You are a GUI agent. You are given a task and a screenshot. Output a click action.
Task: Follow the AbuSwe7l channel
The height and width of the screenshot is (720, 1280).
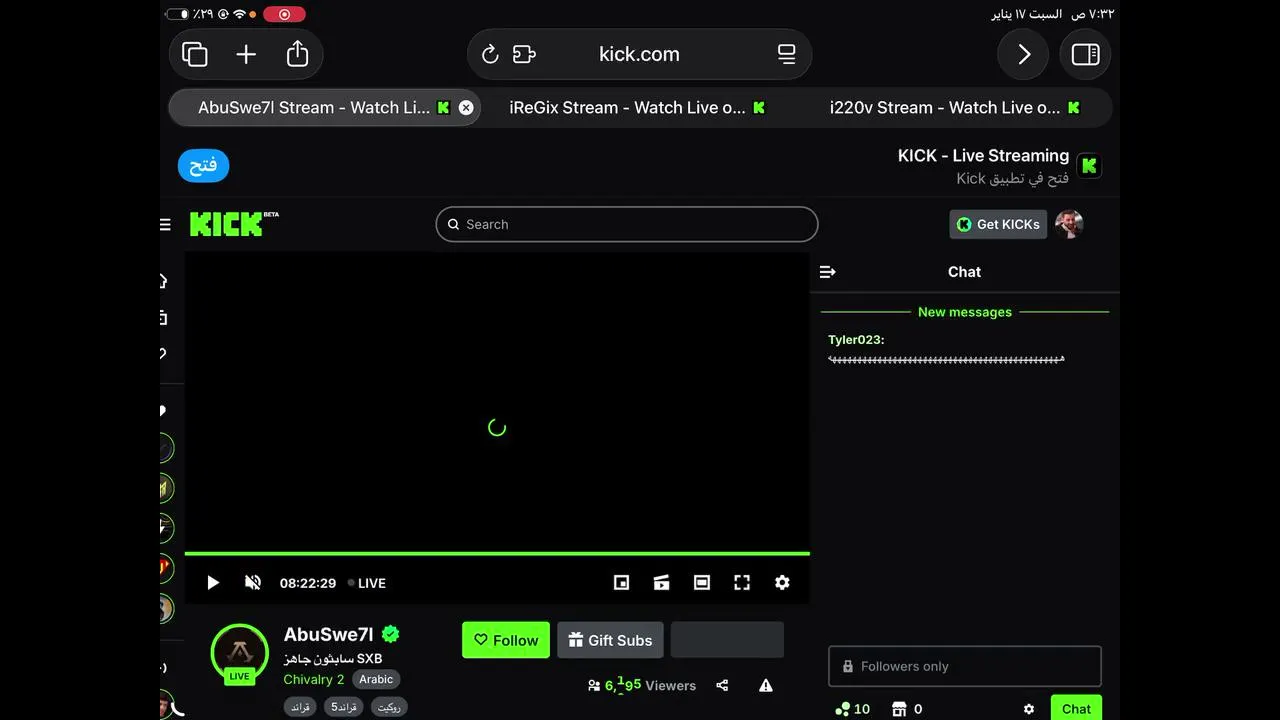(506, 640)
